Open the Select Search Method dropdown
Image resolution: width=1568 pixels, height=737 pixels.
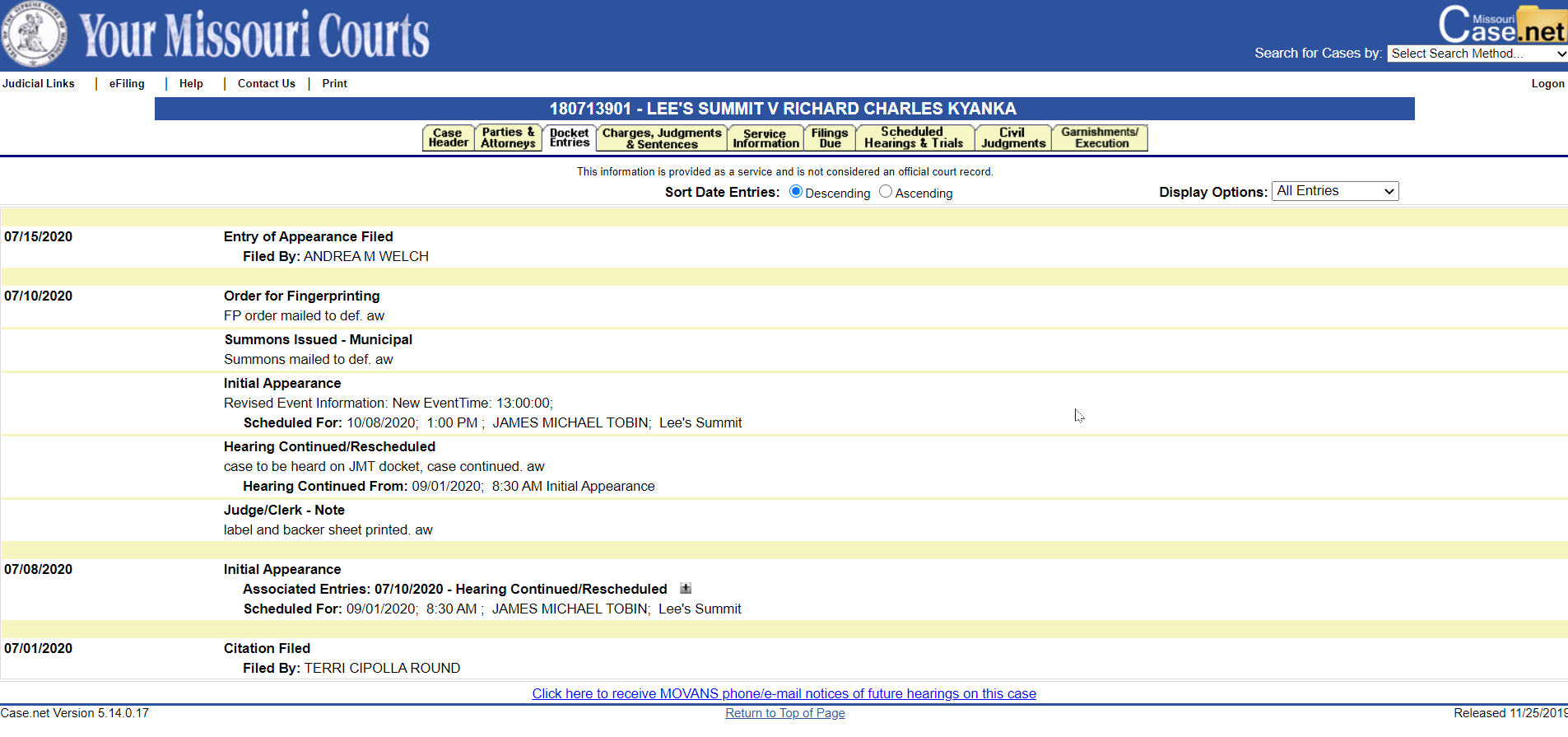click(1477, 54)
